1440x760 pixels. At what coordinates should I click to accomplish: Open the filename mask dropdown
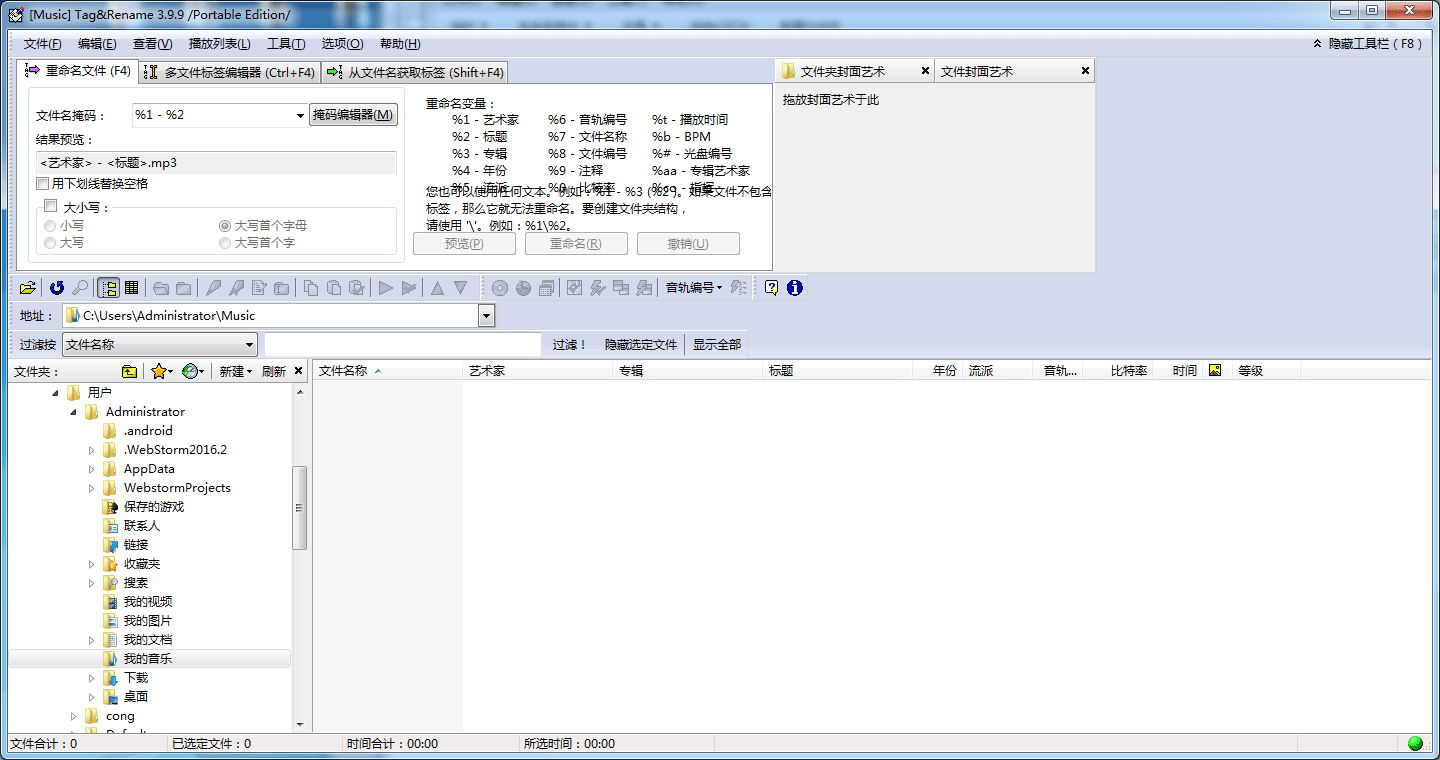click(300, 116)
